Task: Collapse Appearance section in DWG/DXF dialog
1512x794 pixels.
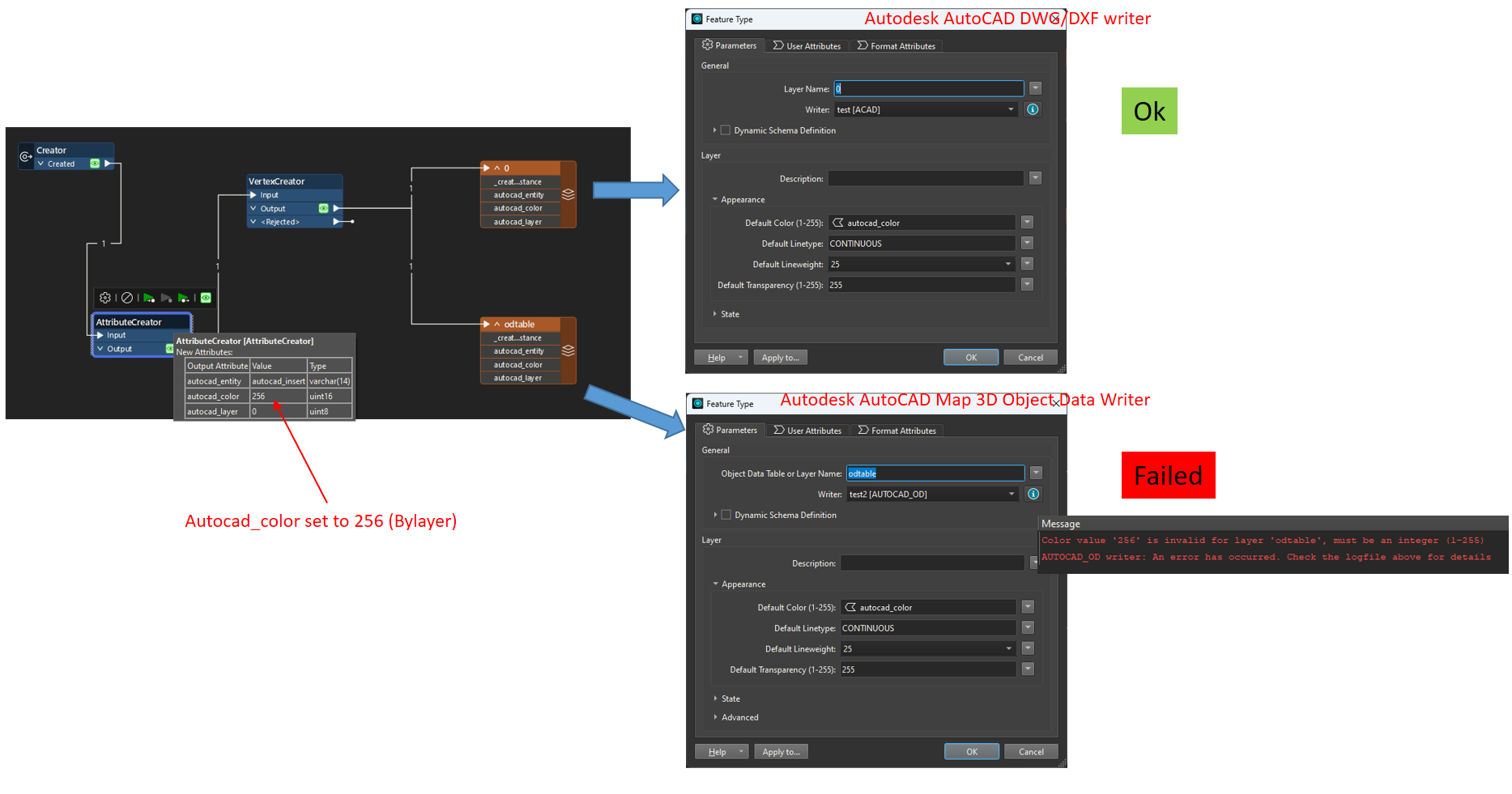Action: (715, 199)
